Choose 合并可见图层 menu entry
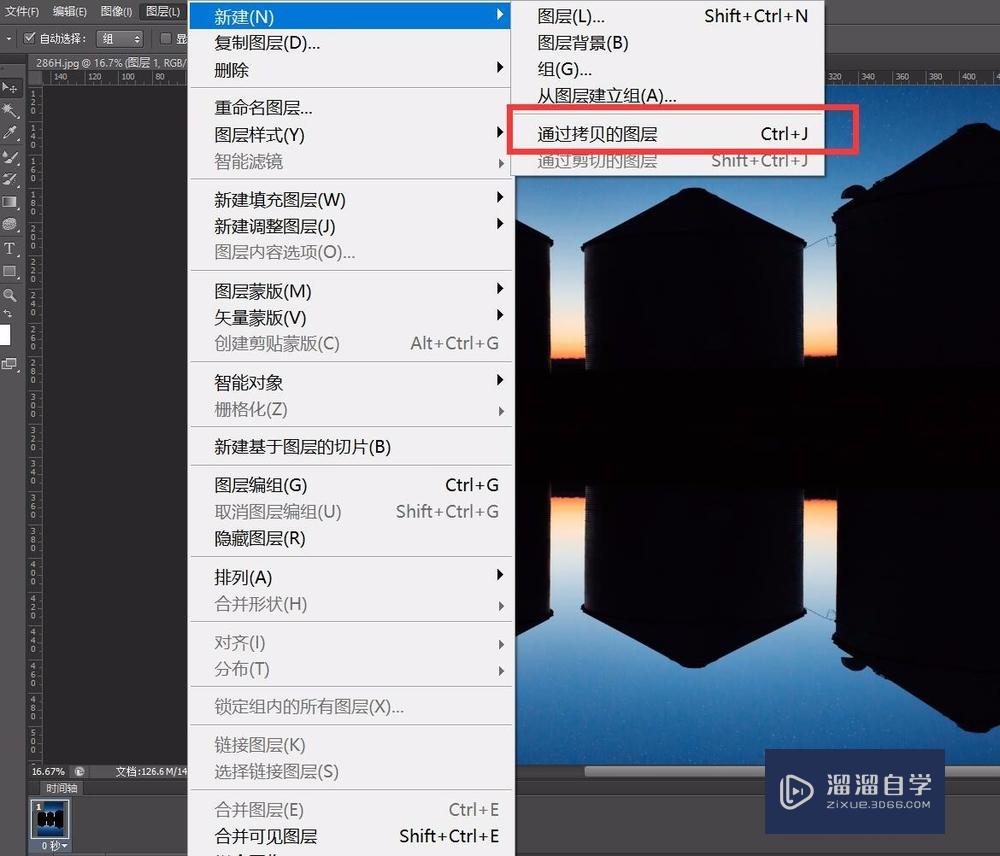1000x856 pixels. point(349,836)
